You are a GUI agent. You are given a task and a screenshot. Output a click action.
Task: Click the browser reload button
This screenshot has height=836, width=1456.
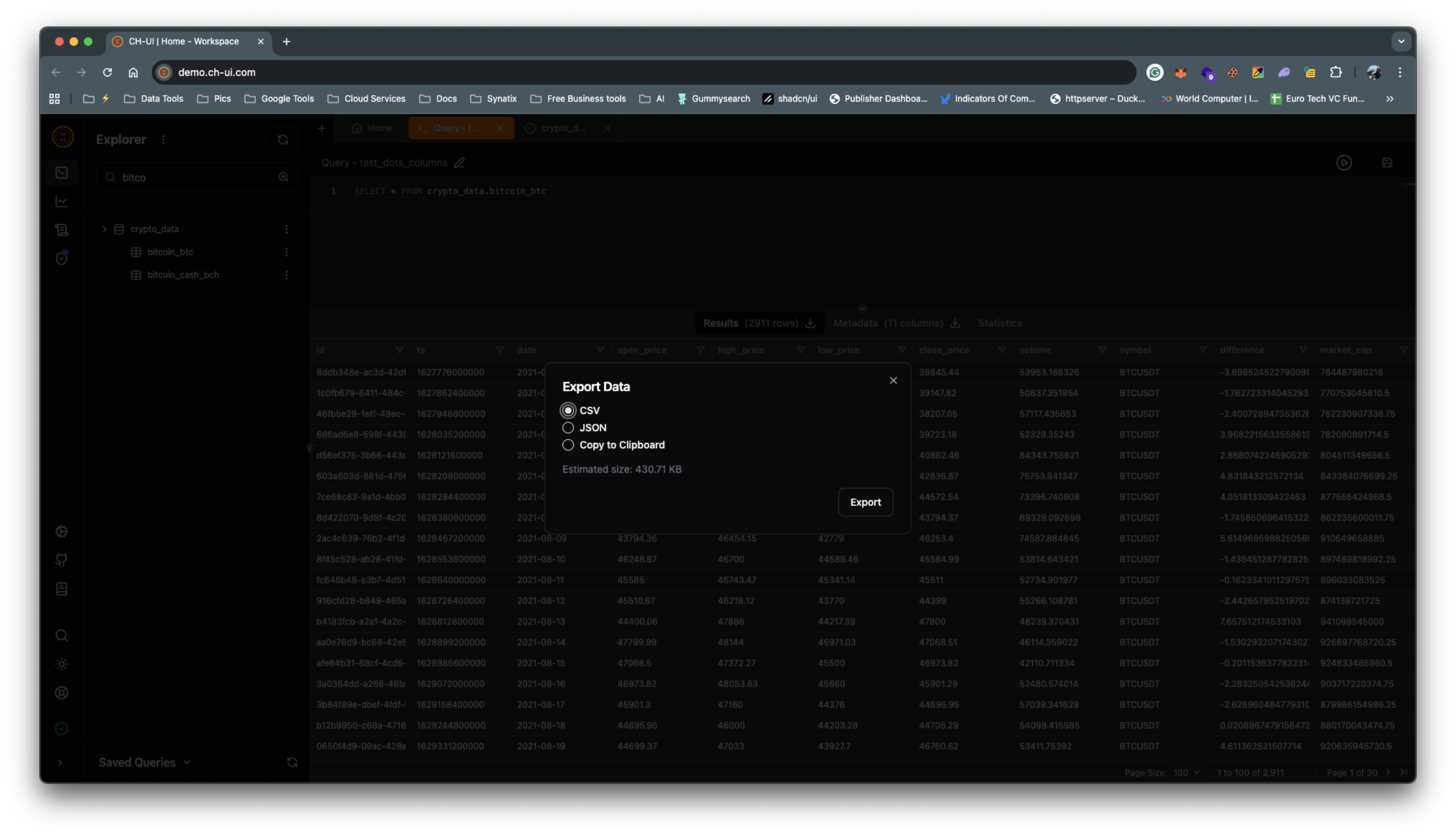click(107, 72)
